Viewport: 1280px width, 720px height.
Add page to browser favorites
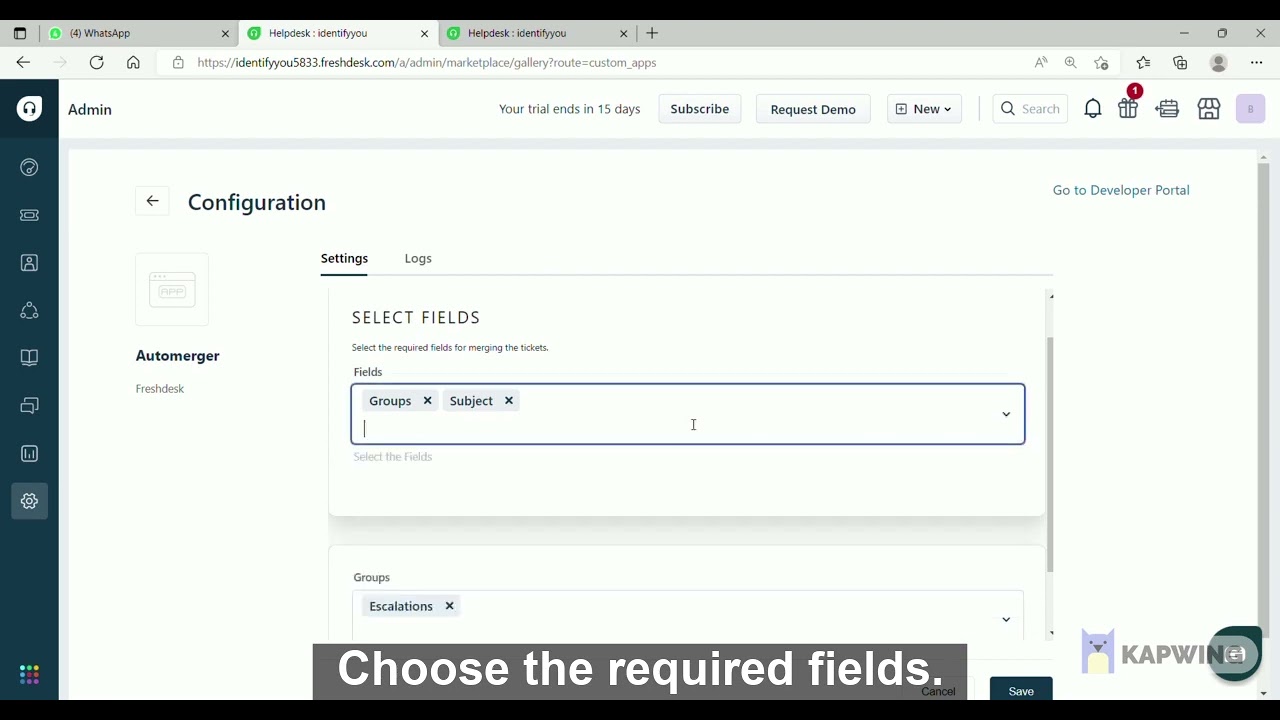(x=1101, y=62)
